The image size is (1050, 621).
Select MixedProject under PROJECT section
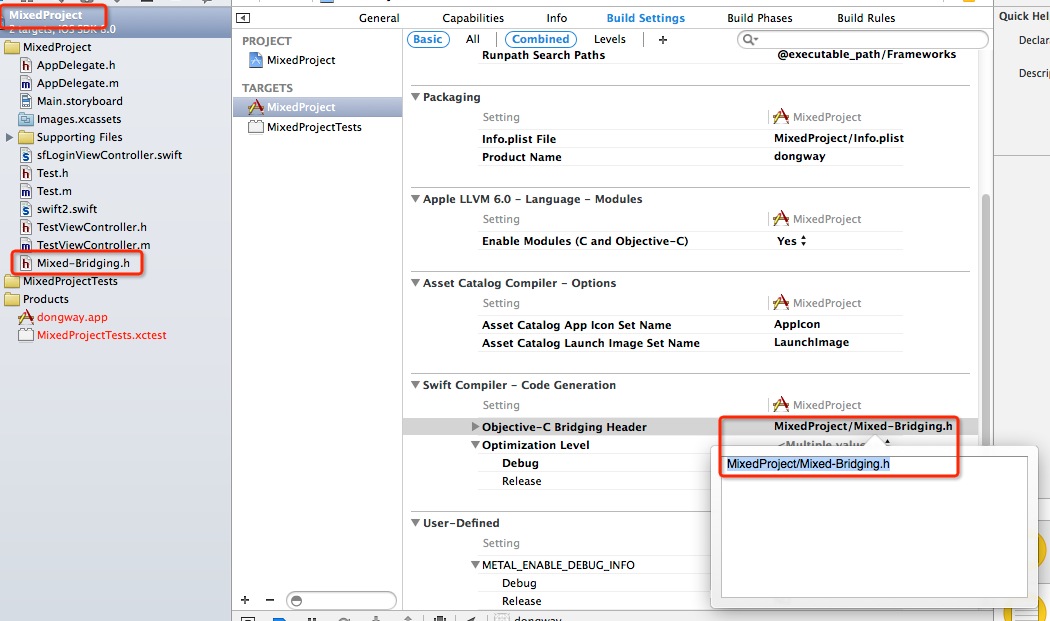point(301,60)
